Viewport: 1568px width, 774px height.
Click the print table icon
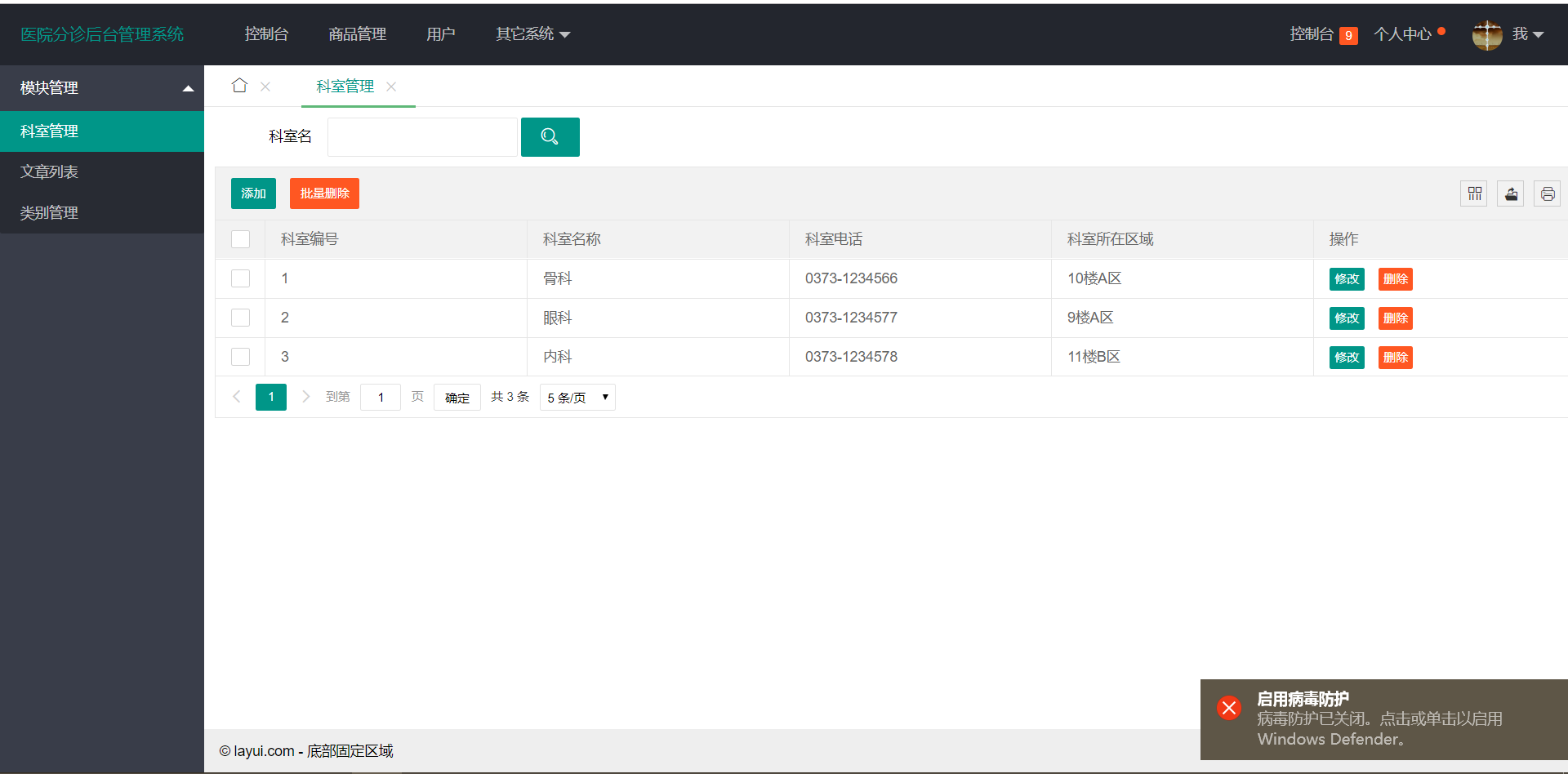click(1547, 193)
